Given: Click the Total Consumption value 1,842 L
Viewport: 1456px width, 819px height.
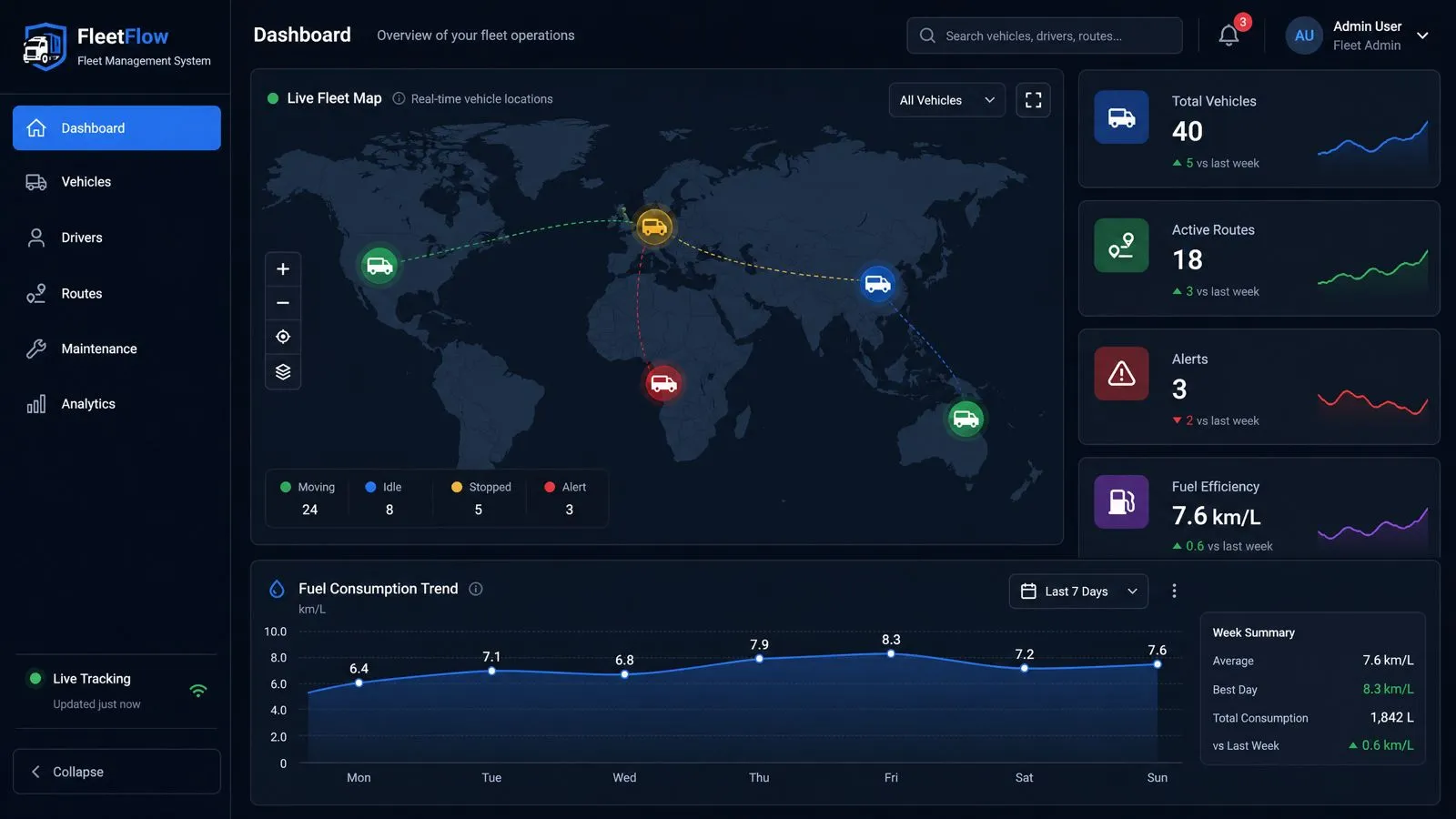Looking at the screenshot, I should coord(1391,717).
